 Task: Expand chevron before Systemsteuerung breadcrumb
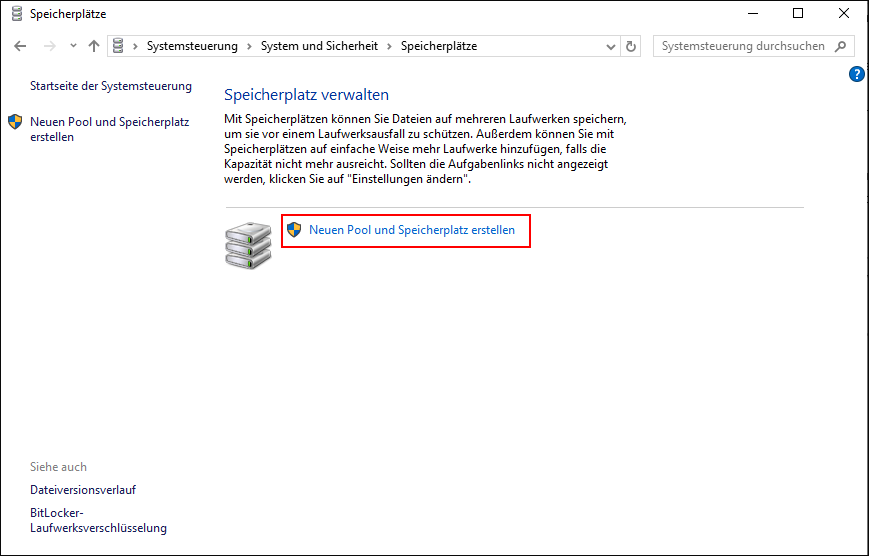(135, 46)
